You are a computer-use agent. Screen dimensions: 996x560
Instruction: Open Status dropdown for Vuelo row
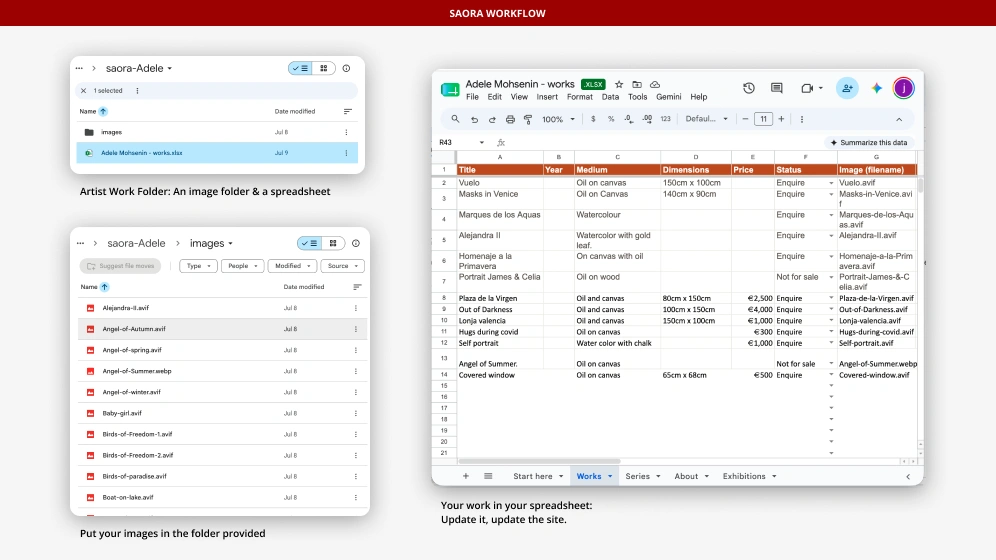831,183
